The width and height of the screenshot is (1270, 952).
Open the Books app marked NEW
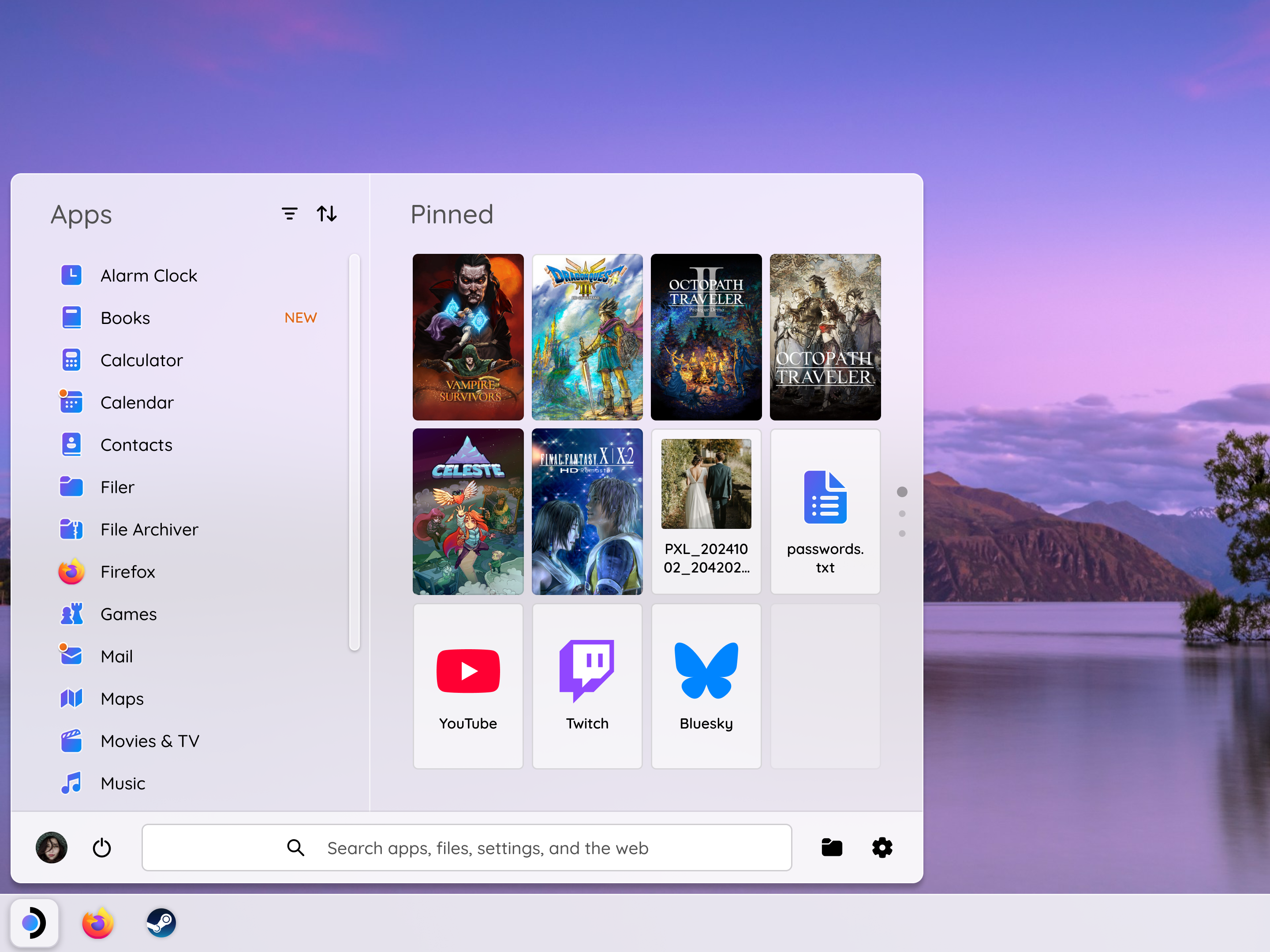[125, 317]
